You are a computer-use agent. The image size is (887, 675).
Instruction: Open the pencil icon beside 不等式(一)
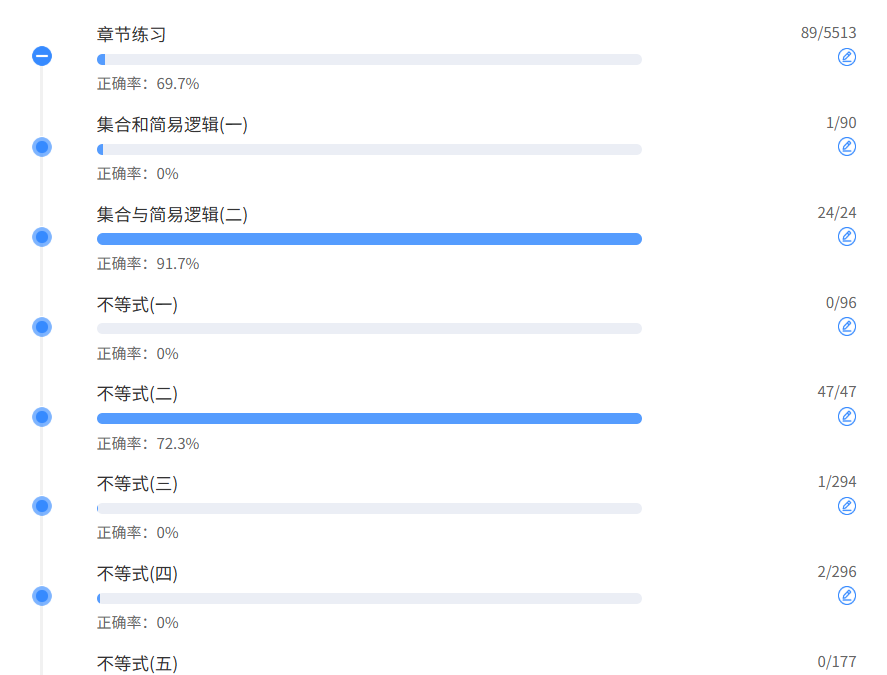click(846, 326)
